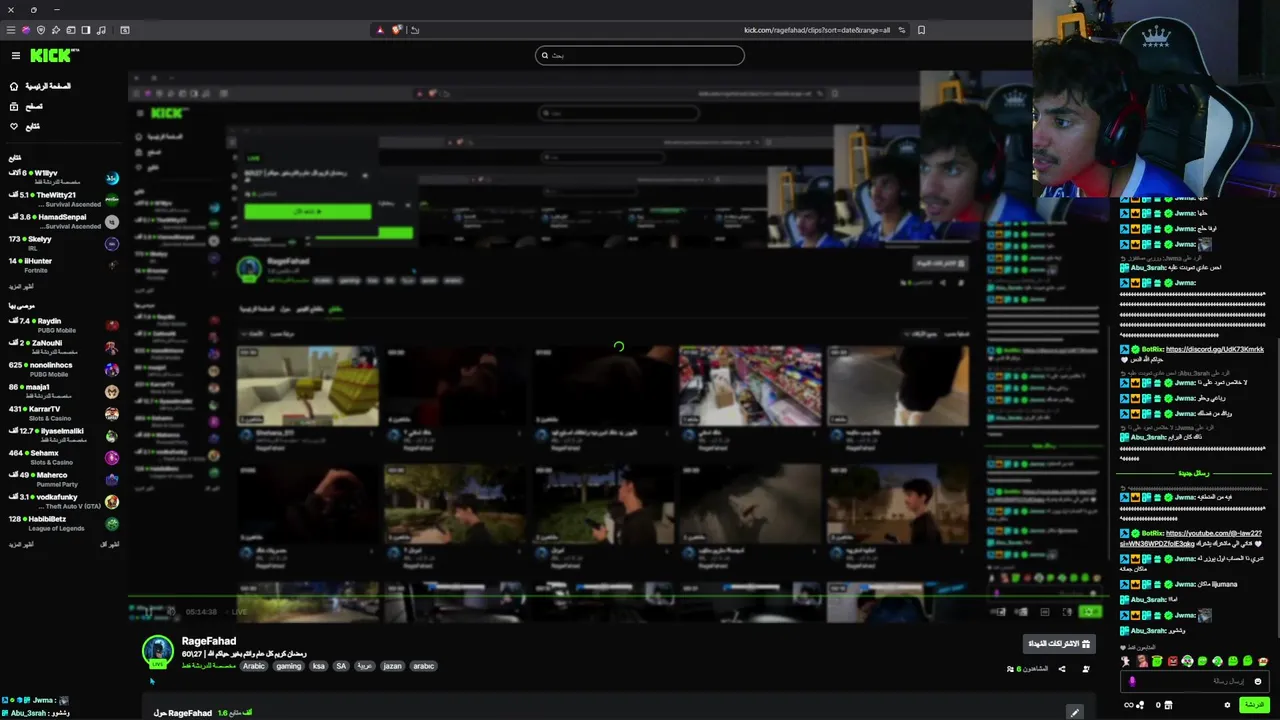The width and height of the screenshot is (1280, 720).
Task: Click Brave shield icon in toolbar
Action: (396, 30)
